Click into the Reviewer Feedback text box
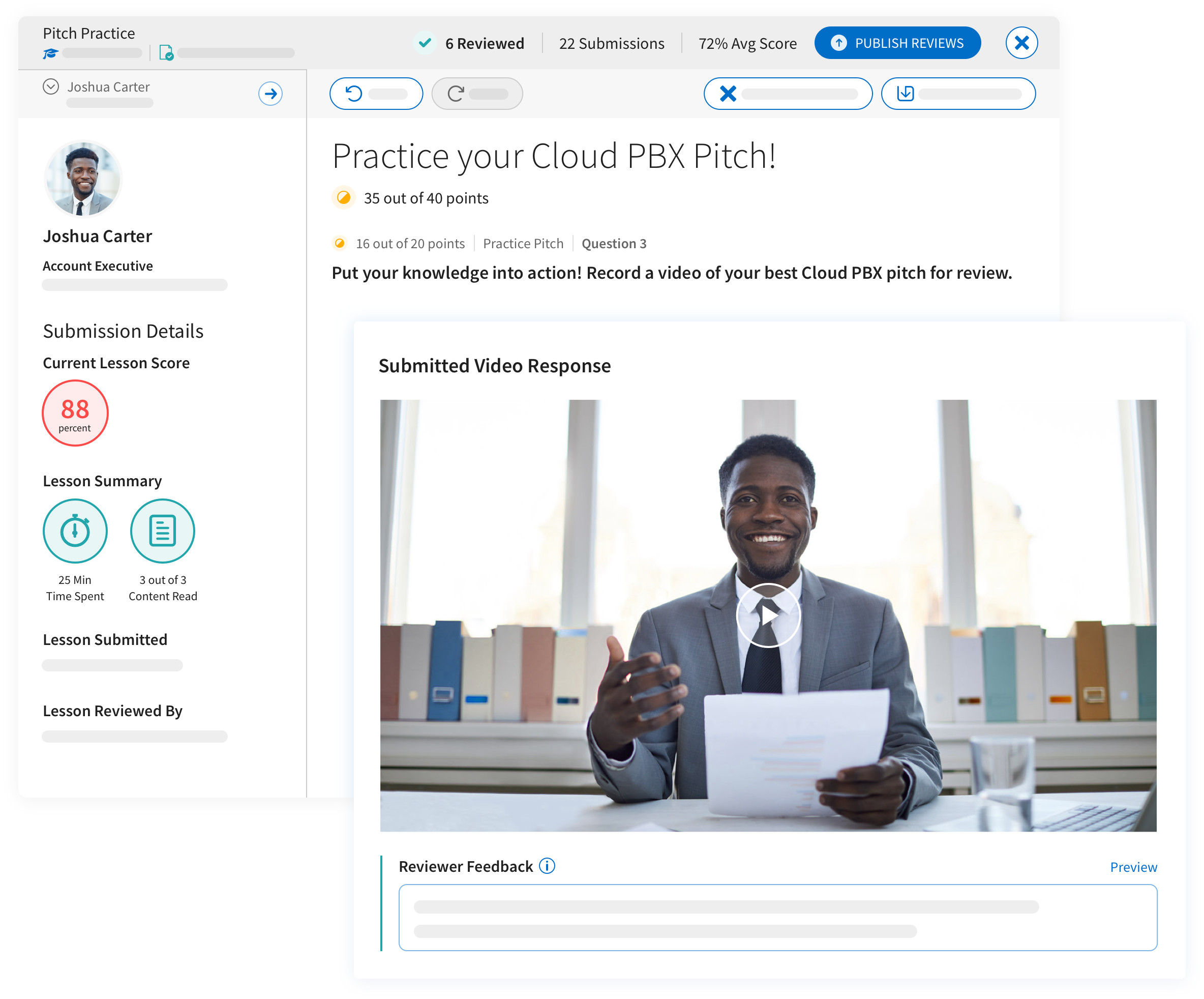This screenshot has width=1204, height=999. tap(777, 917)
